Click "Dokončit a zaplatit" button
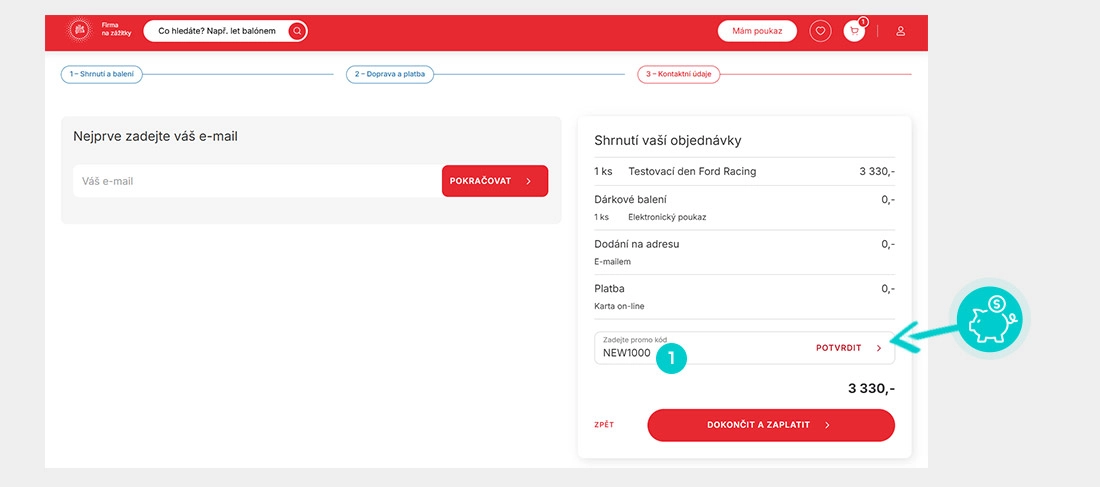 coord(771,425)
